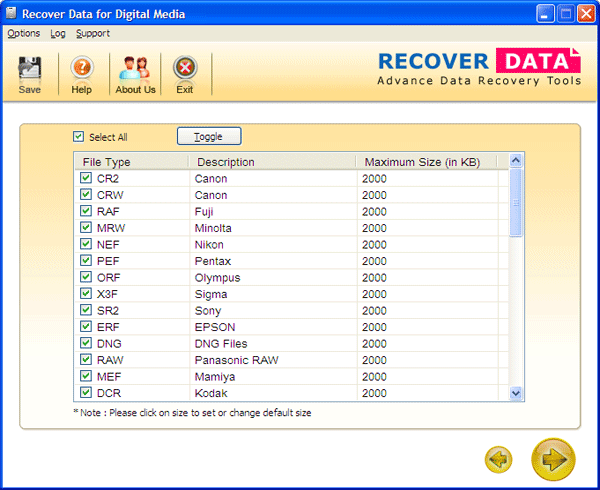Open the Support menu

(x=93, y=33)
